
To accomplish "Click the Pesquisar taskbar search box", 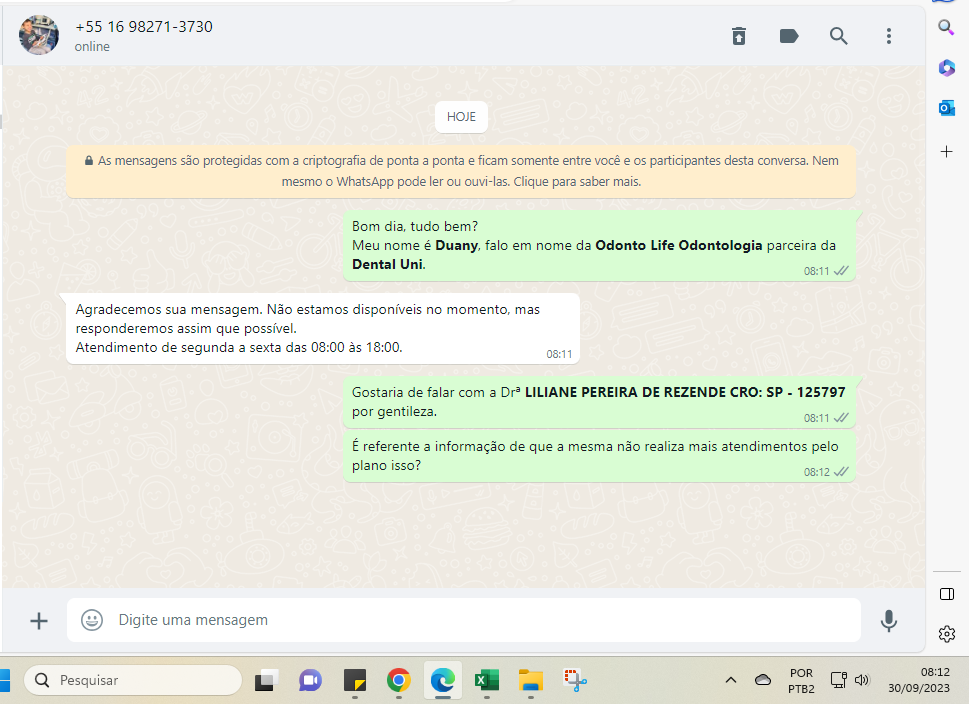I will (133, 680).
